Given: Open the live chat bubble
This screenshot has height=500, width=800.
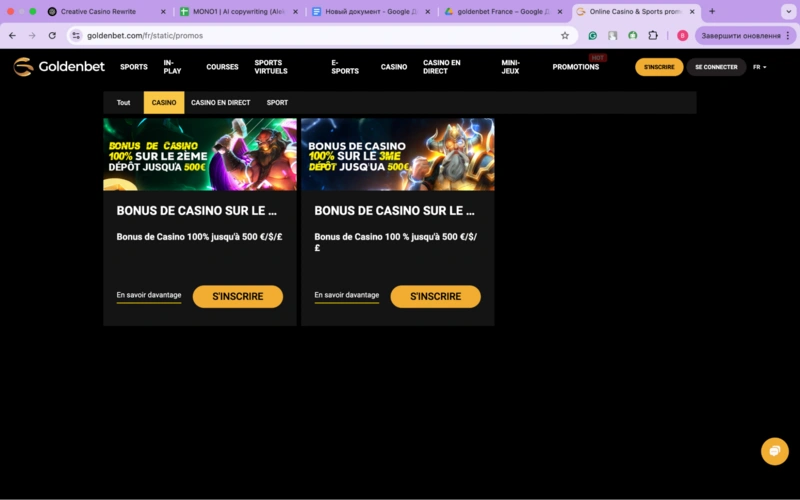Looking at the screenshot, I should click(x=774, y=451).
